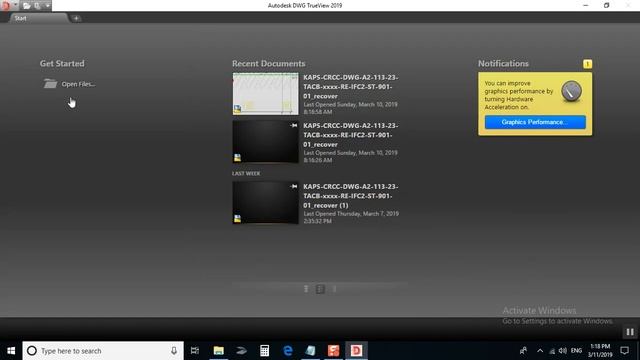
Task: Click the hardware acceleration gauge icon
Action: pos(571,91)
